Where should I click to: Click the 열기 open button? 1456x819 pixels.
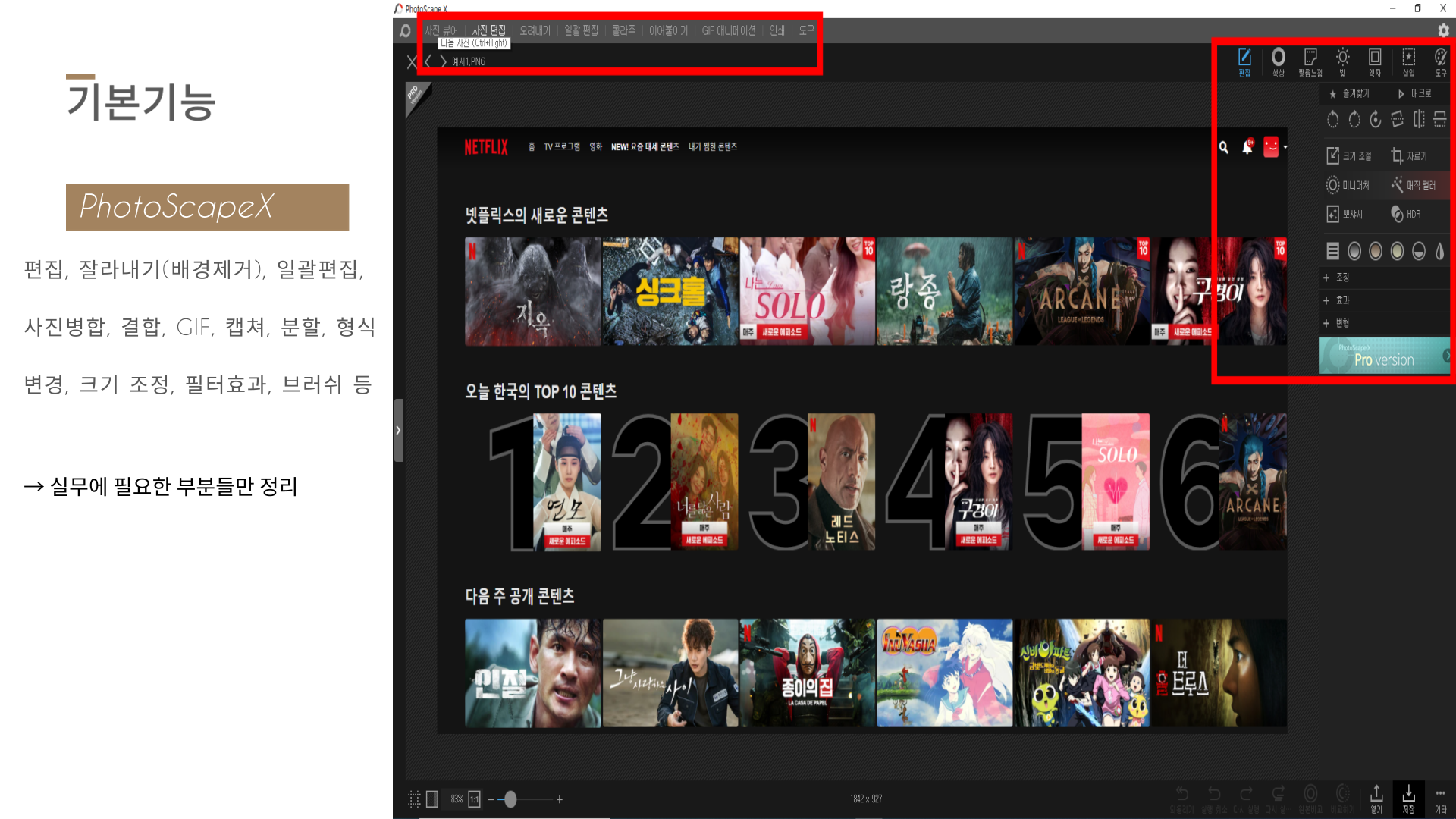point(1376,799)
